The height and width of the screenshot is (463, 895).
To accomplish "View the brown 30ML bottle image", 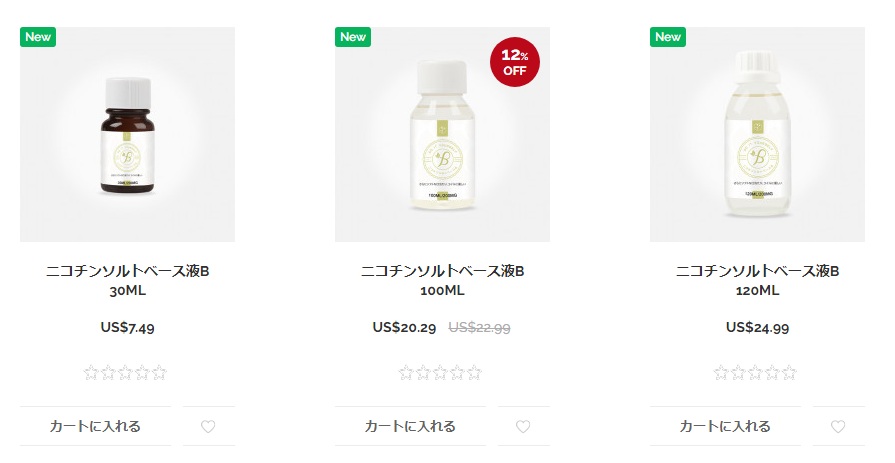I will [127, 135].
